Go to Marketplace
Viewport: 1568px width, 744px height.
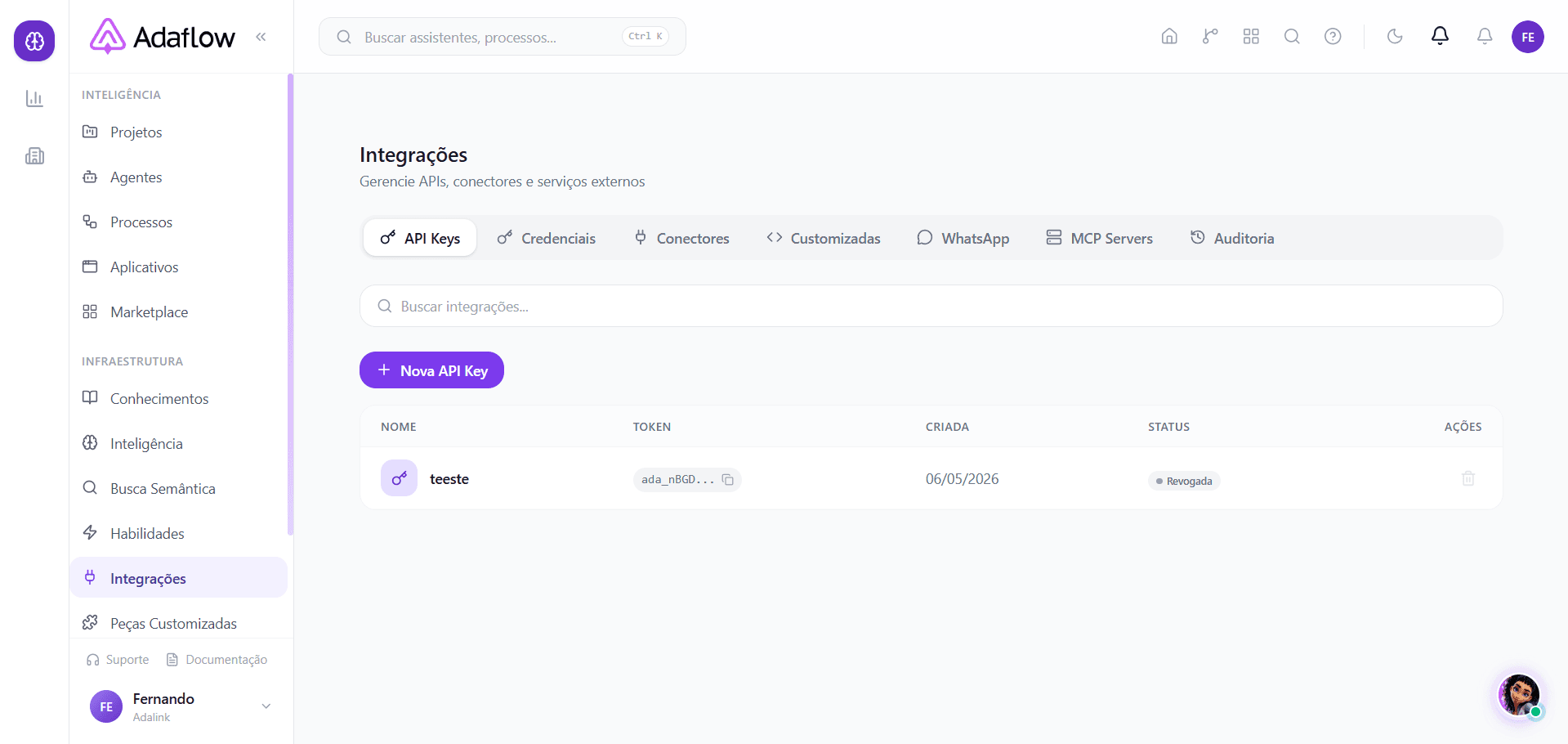178,312
